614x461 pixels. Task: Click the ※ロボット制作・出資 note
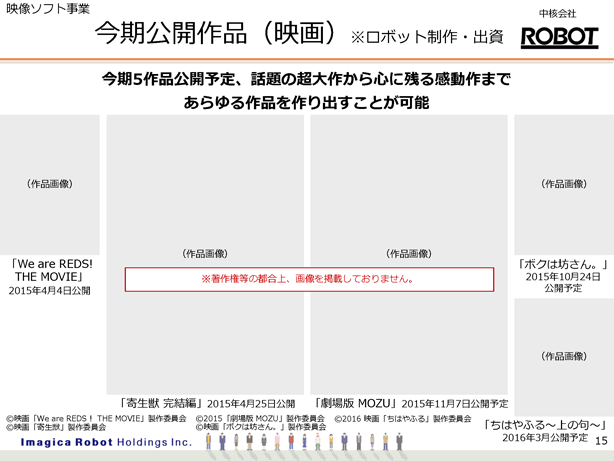427,37
